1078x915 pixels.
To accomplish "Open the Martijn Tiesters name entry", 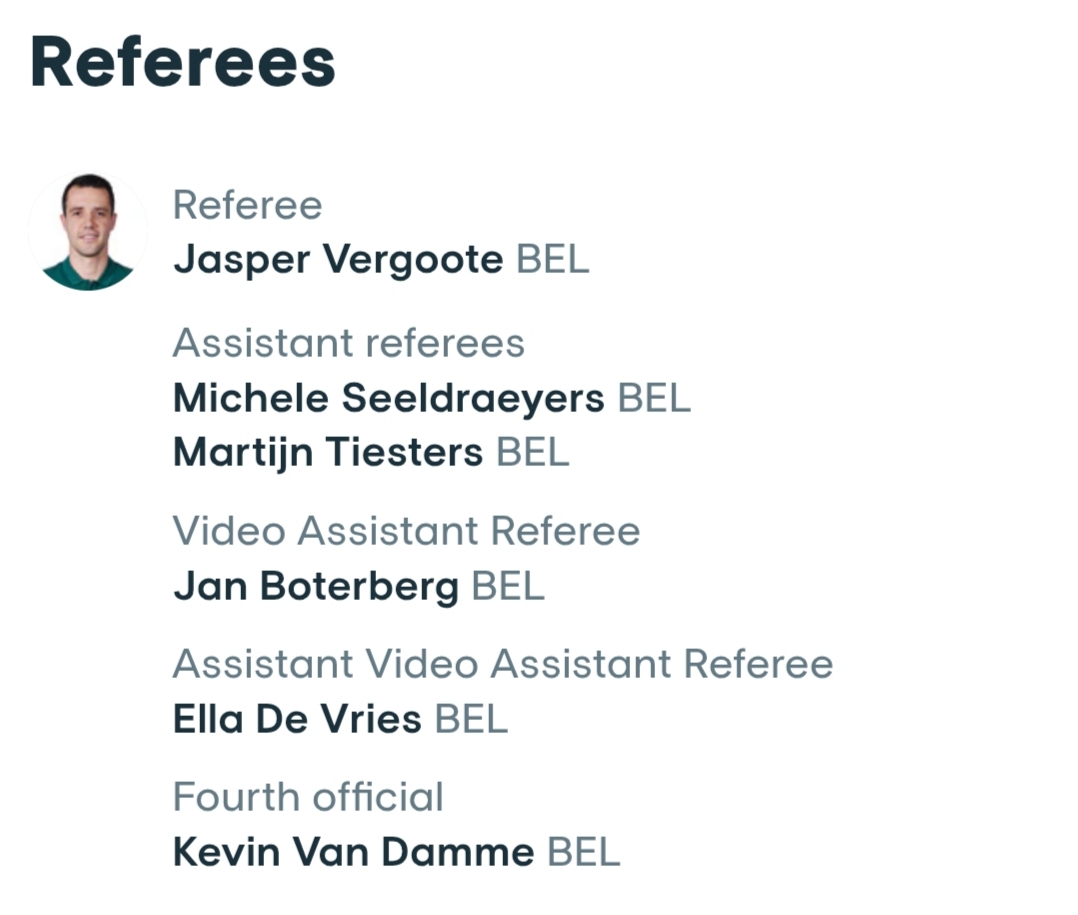I will click(x=328, y=452).
